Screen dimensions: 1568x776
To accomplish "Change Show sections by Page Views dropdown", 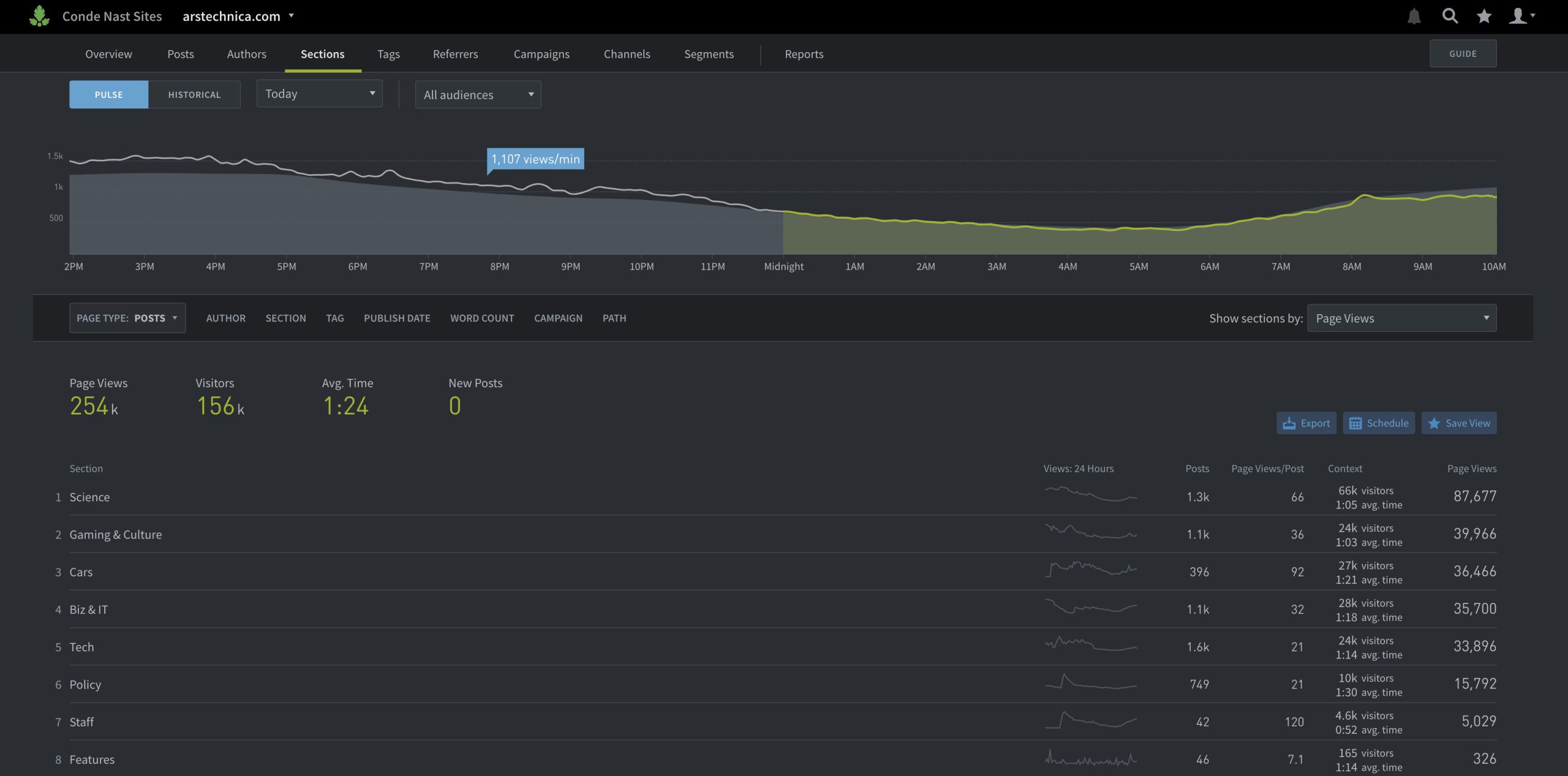I will [1402, 318].
